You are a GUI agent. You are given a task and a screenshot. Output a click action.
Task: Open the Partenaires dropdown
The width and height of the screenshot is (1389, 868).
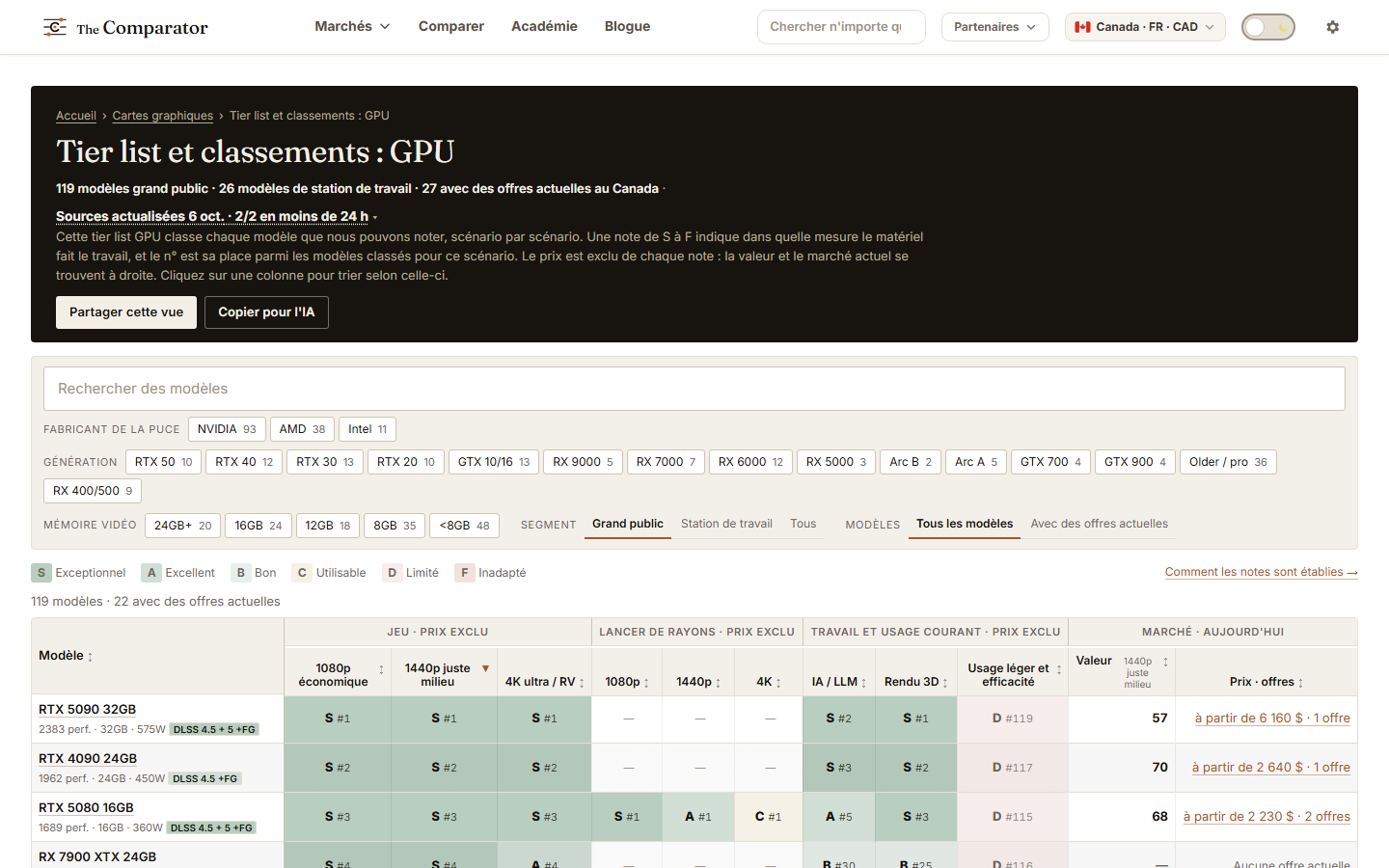click(994, 27)
